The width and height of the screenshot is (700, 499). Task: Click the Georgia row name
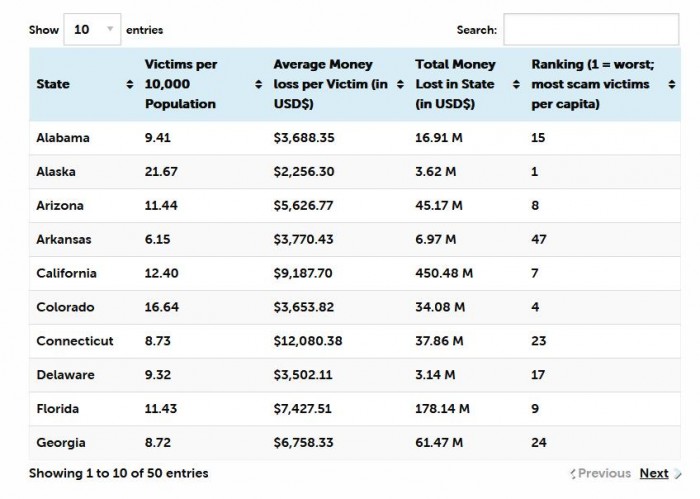pyautogui.click(x=60, y=443)
